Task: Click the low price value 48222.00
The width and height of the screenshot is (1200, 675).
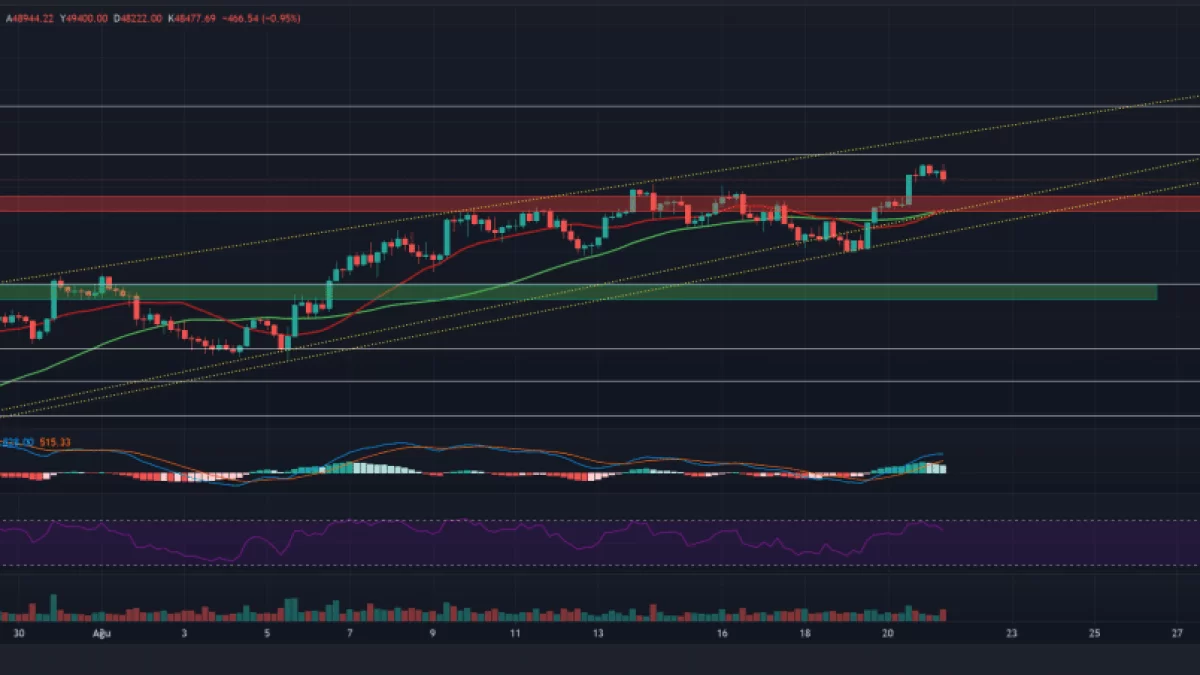Action: point(143,18)
